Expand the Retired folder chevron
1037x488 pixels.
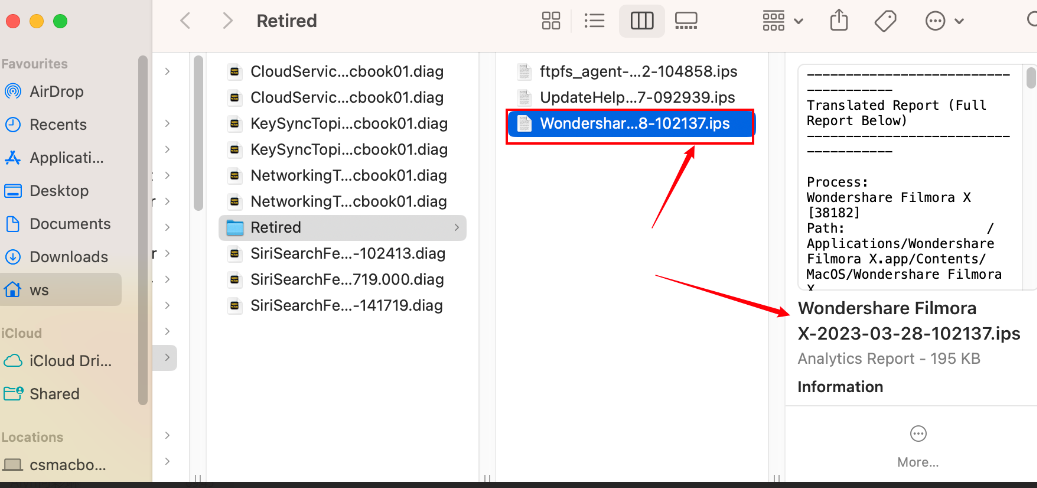[x=457, y=228]
